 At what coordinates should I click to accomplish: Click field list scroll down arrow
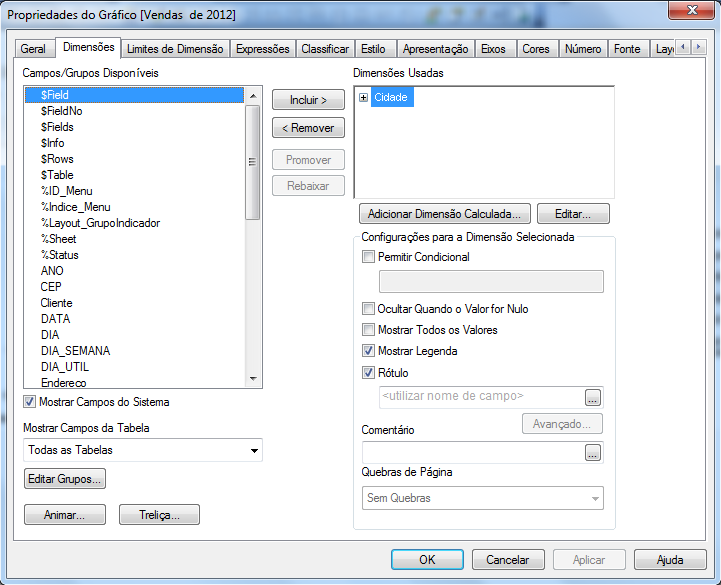(253, 379)
